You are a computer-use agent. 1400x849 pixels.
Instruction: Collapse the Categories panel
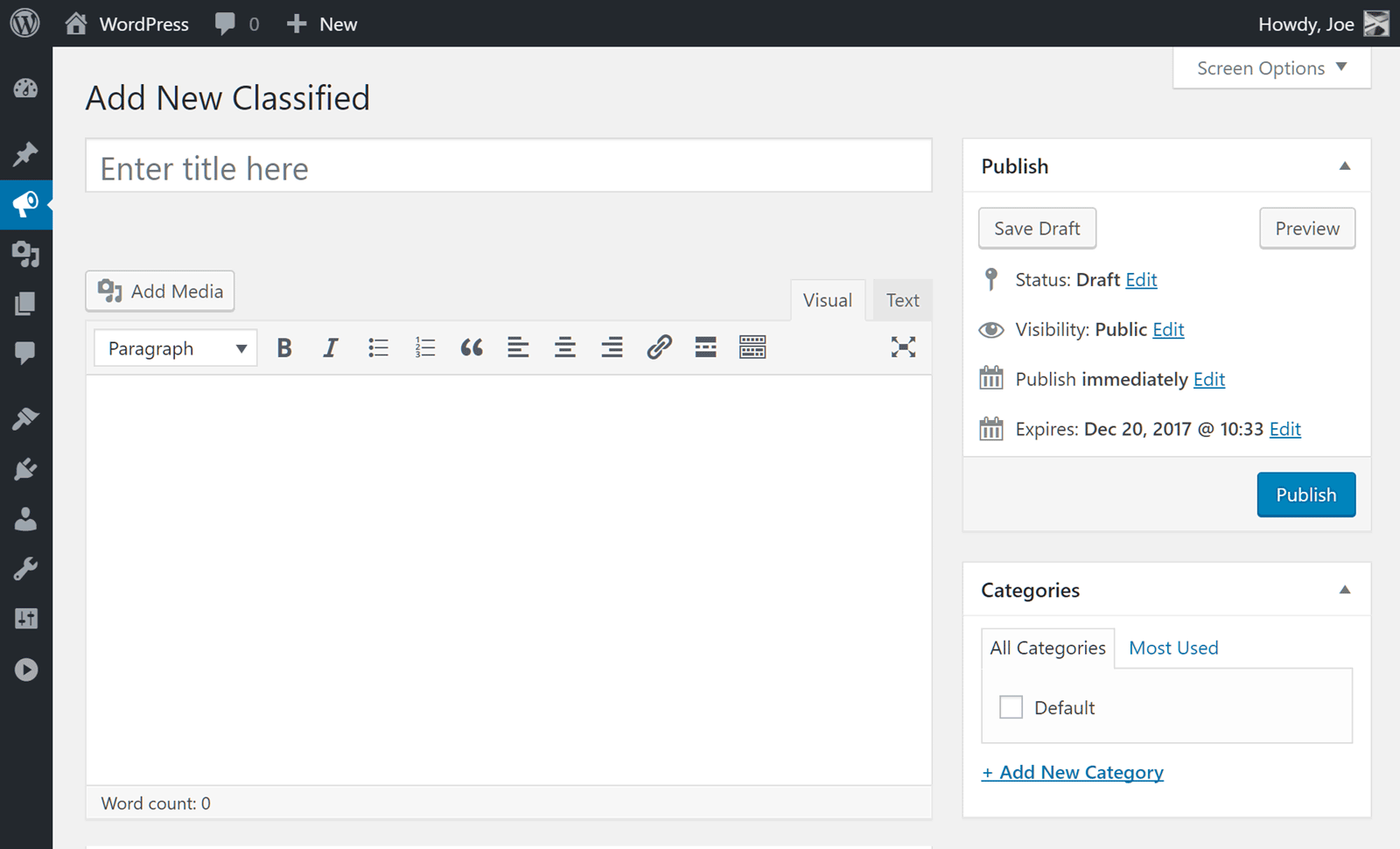click(x=1345, y=590)
